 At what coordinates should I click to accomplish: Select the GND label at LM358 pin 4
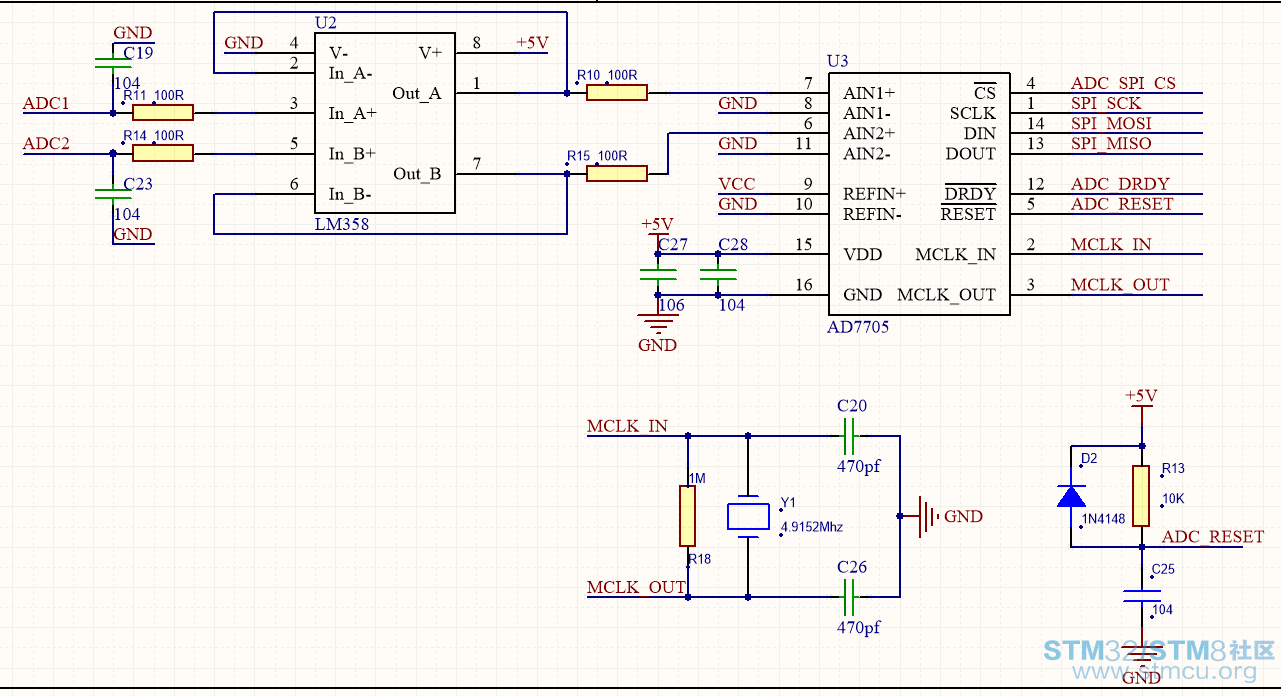(244, 43)
